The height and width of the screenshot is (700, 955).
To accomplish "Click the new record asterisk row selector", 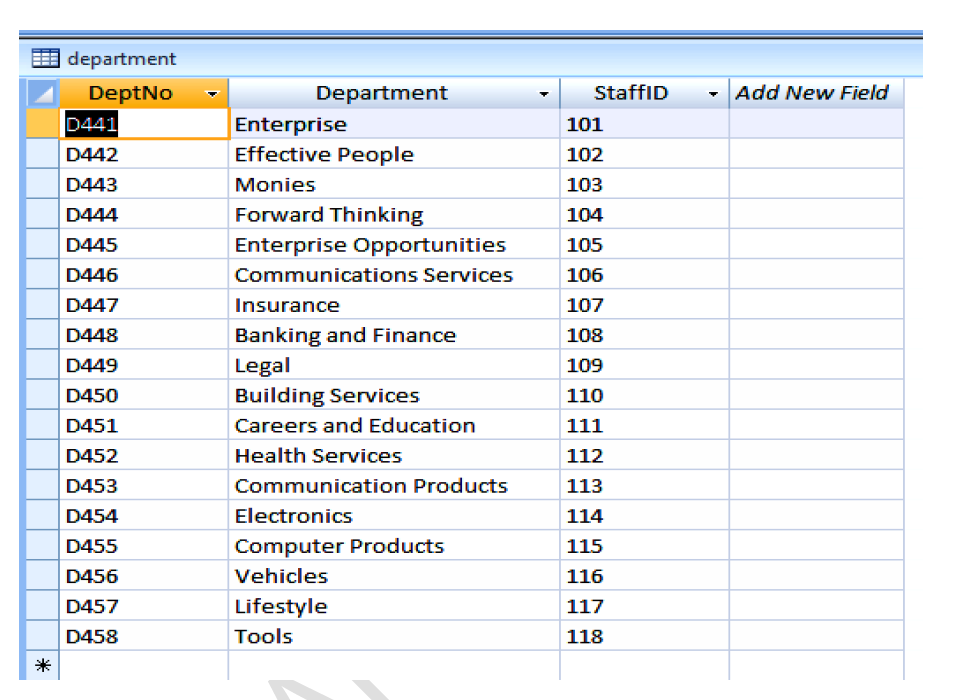I will pyautogui.click(x=42, y=666).
